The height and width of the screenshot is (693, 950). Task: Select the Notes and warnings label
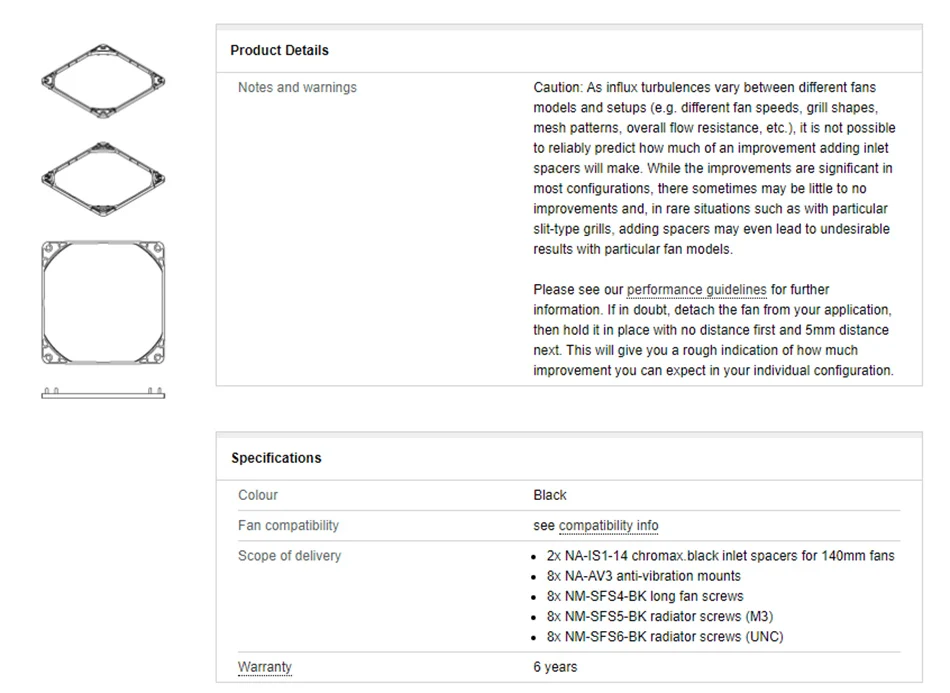297,88
